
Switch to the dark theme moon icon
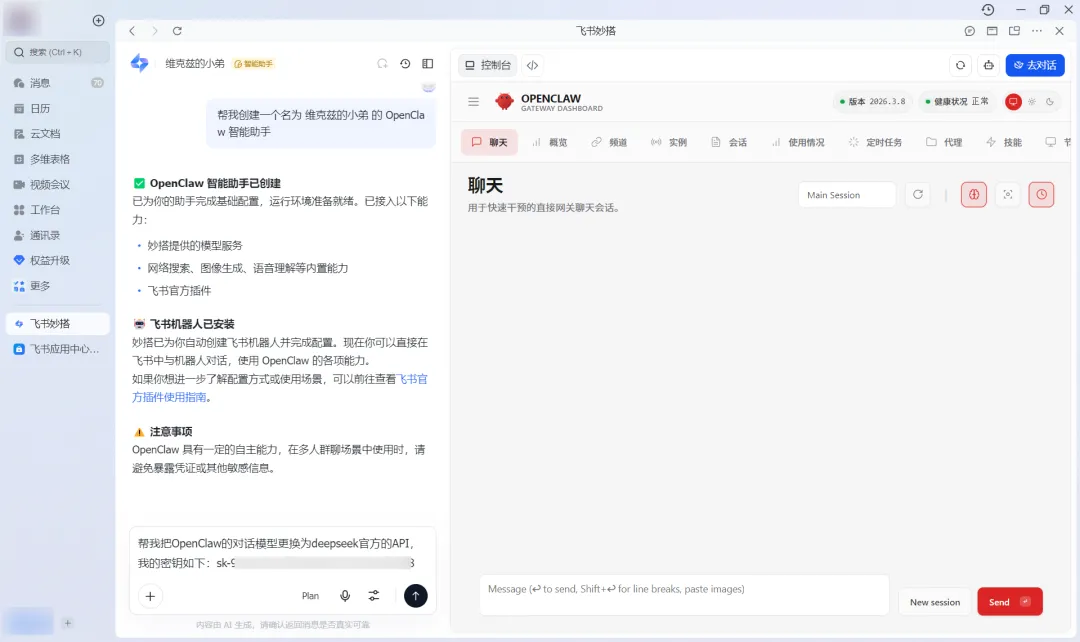tap(1050, 101)
